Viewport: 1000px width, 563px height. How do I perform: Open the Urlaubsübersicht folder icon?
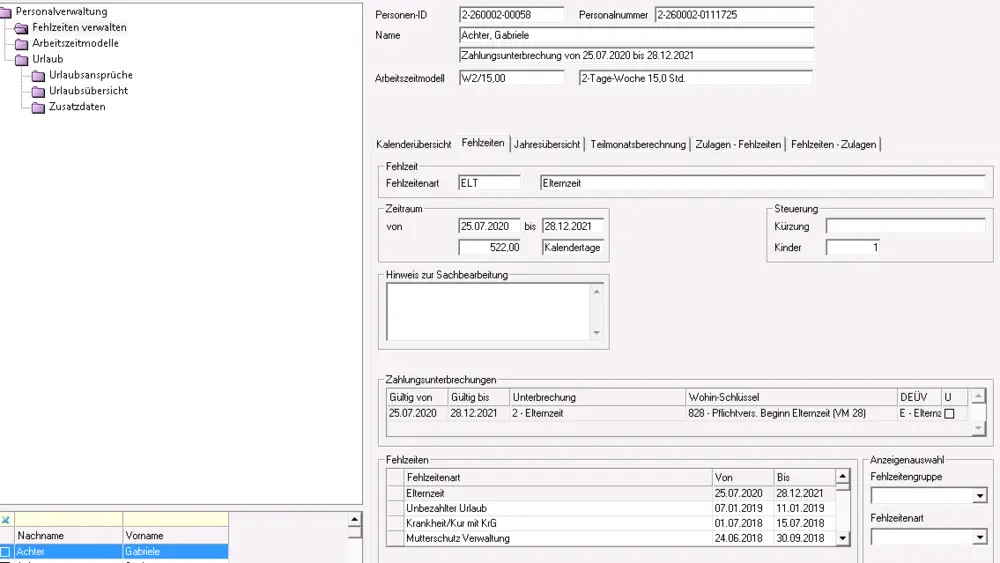click(38, 92)
